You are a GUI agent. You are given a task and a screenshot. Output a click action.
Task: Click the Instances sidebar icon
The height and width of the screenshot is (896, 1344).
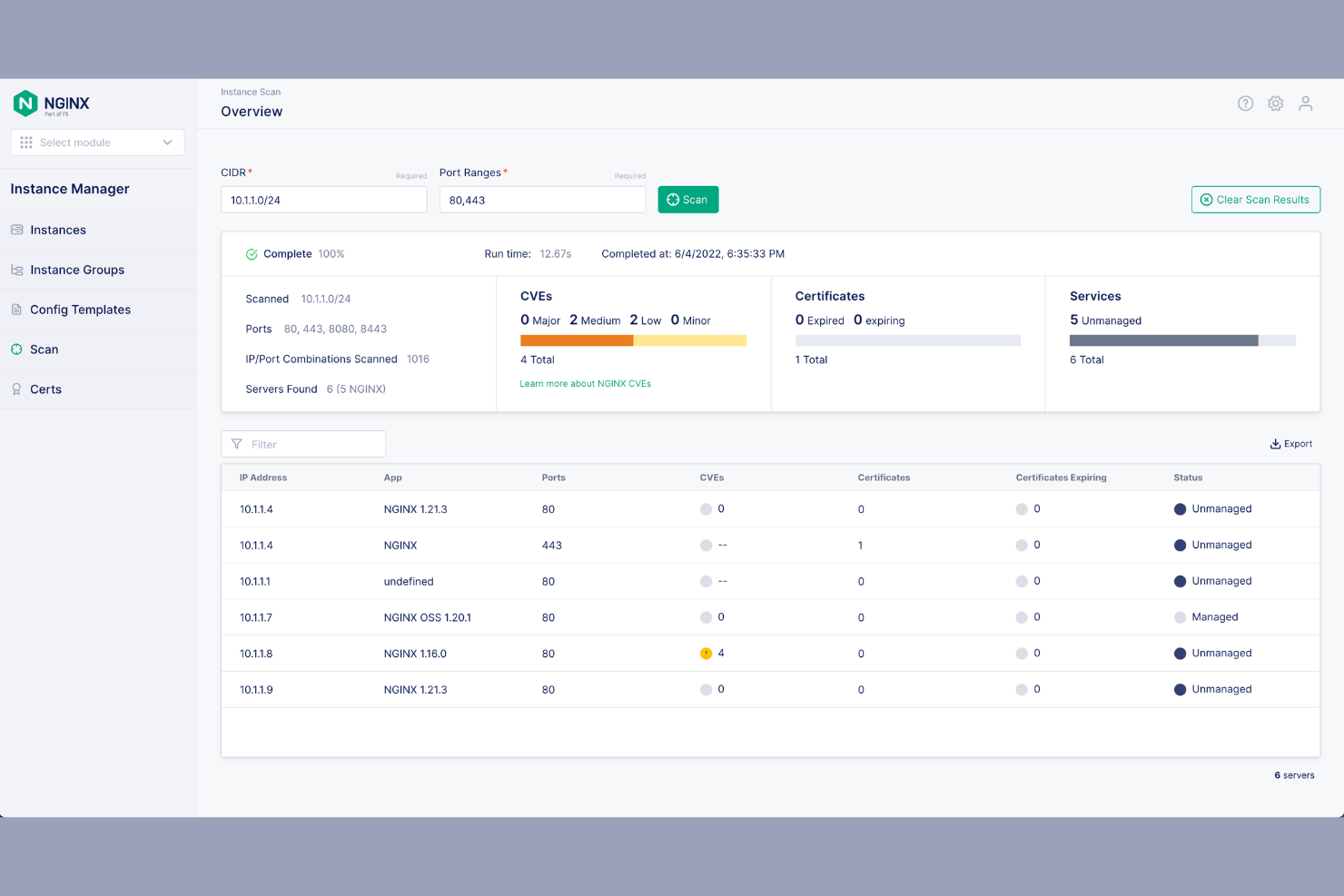tap(16, 230)
